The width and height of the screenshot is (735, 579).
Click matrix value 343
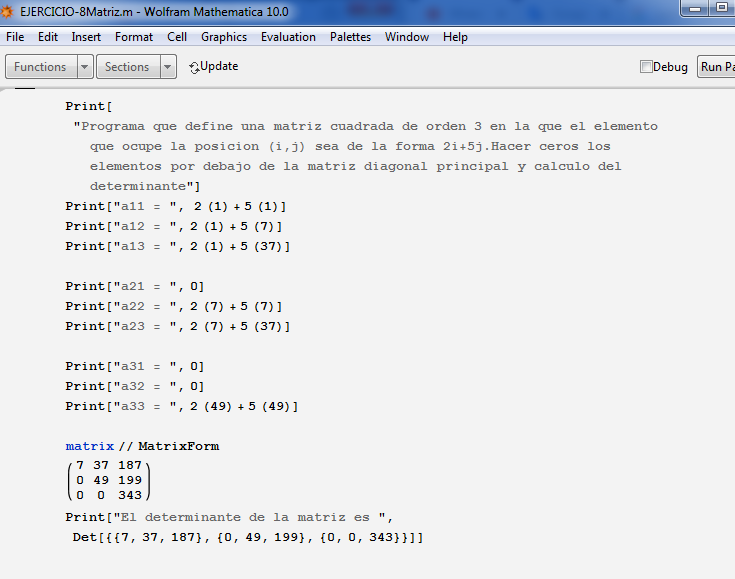pyautogui.click(x=130, y=495)
